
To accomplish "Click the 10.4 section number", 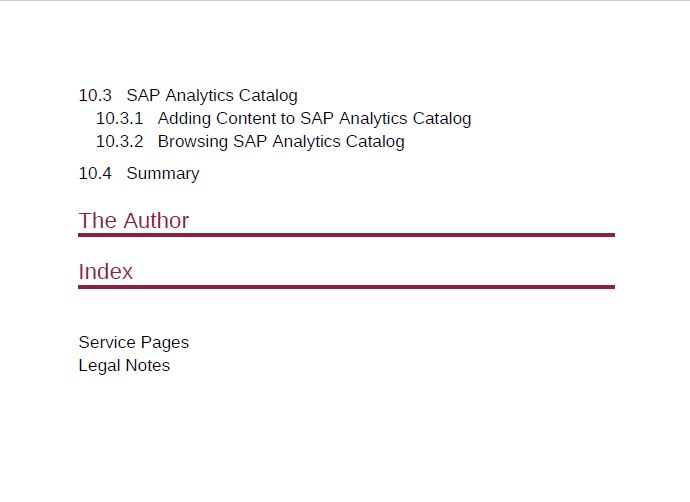I will pyautogui.click(x=95, y=173).
